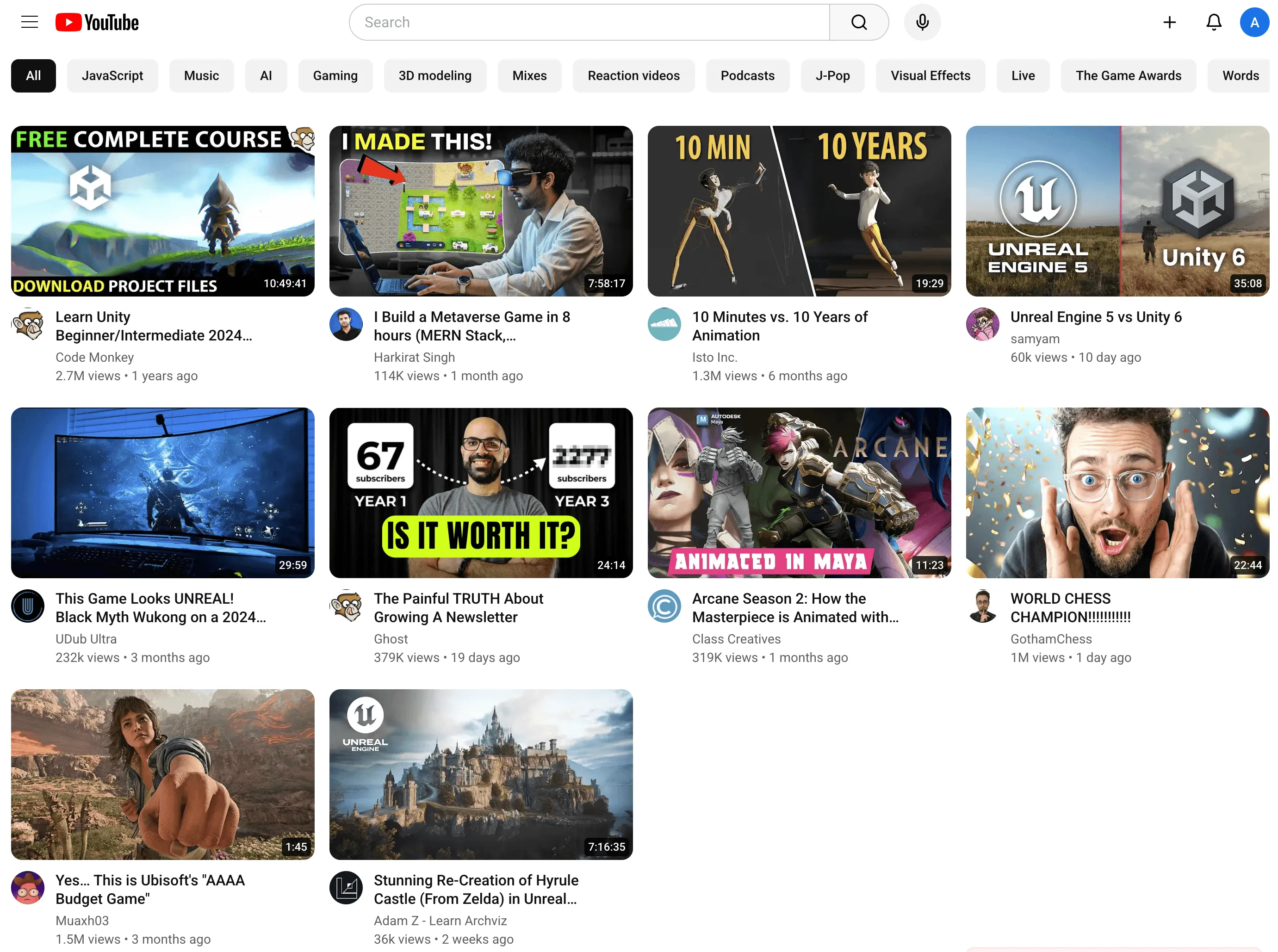Image resolution: width=1278 pixels, height=952 pixels.
Task: Select the 3D modeling filter chip
Action: coord(434,75)
